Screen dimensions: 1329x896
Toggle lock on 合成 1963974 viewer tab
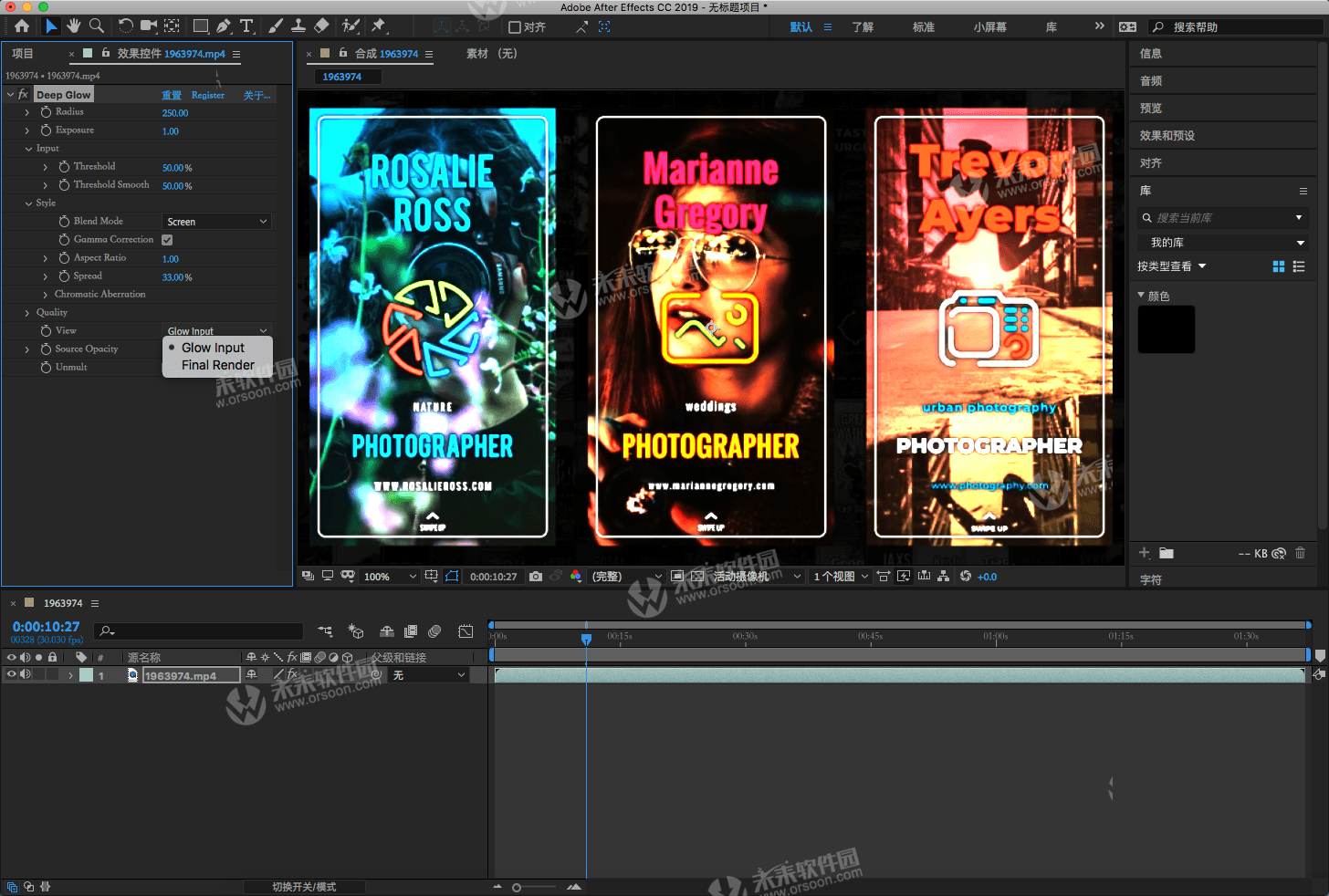pyautogui.click(x=343, y=54)
